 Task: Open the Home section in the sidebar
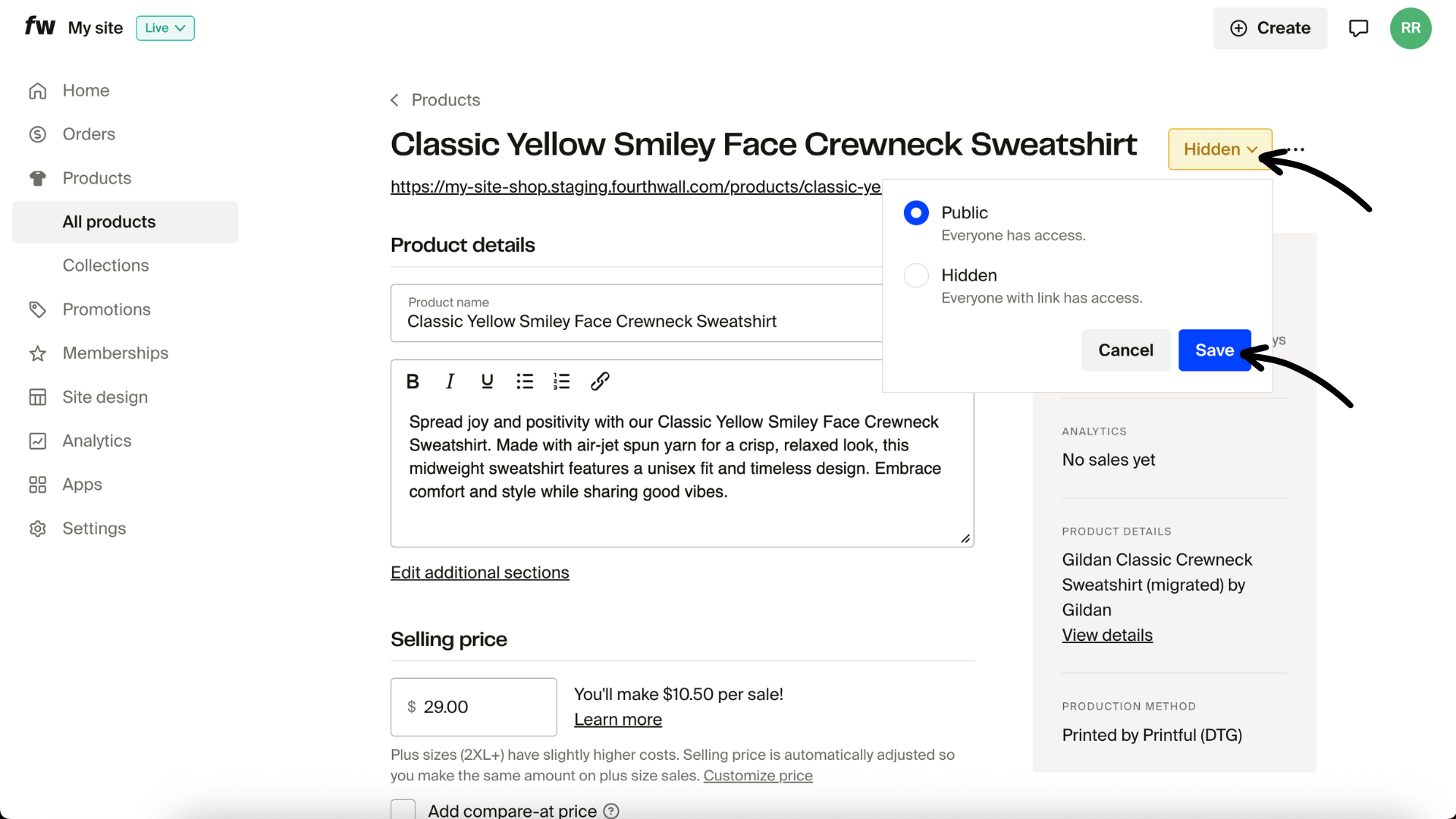(x=85, y=90)
